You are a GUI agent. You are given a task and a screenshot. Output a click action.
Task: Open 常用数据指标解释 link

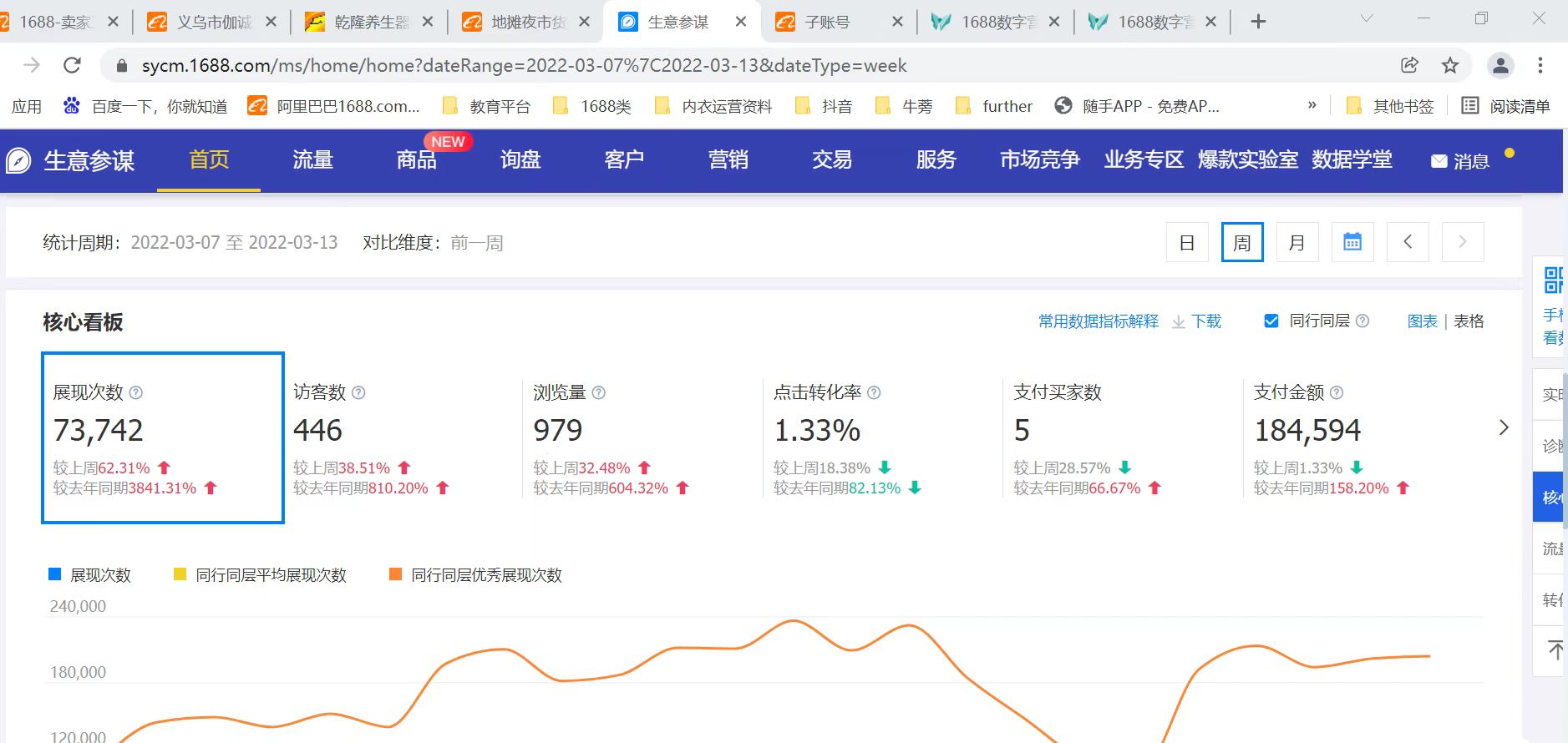pyautogui.click(x=1098, y=321)
